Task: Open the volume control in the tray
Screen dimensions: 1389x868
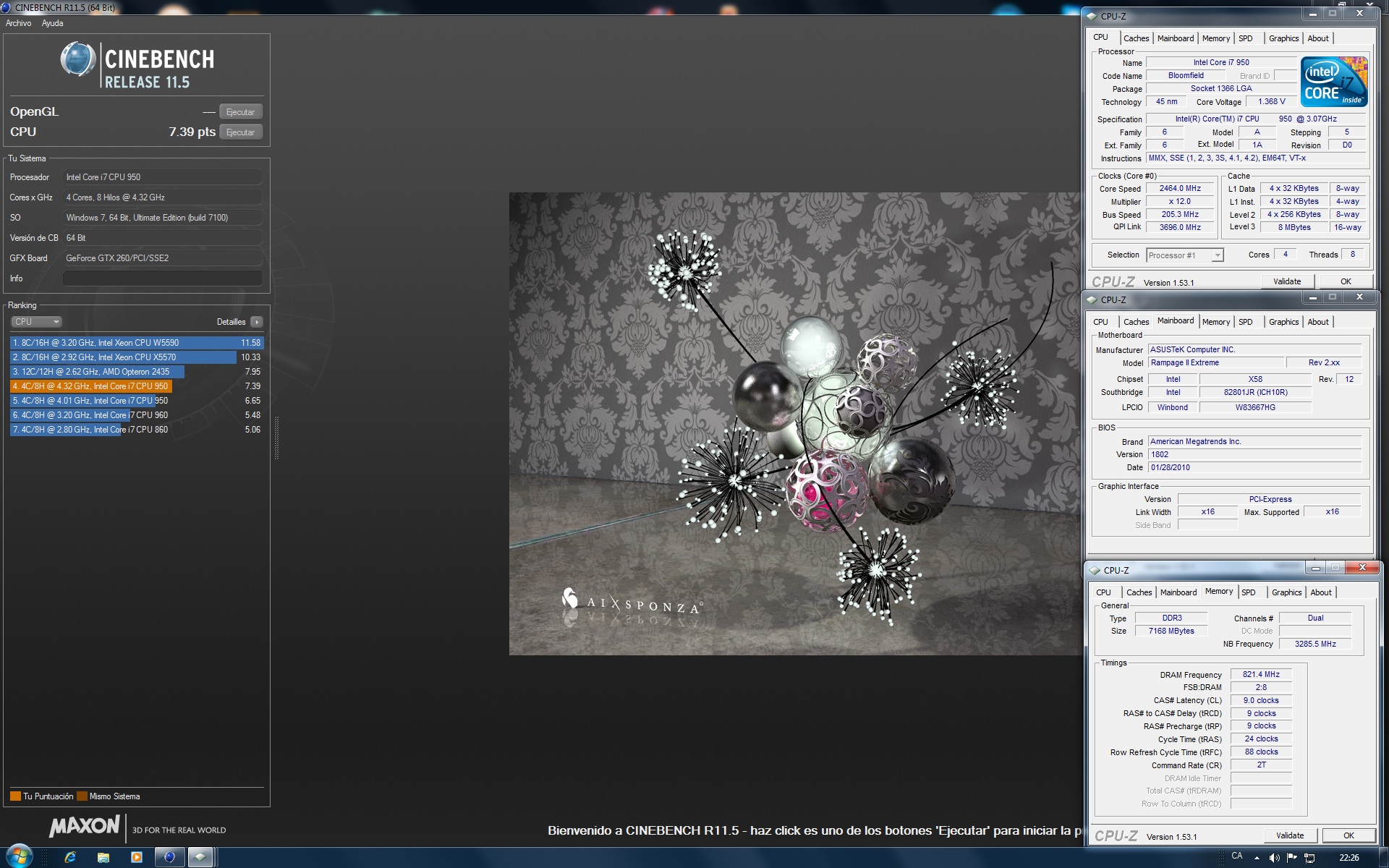Action: point(1274,858)
